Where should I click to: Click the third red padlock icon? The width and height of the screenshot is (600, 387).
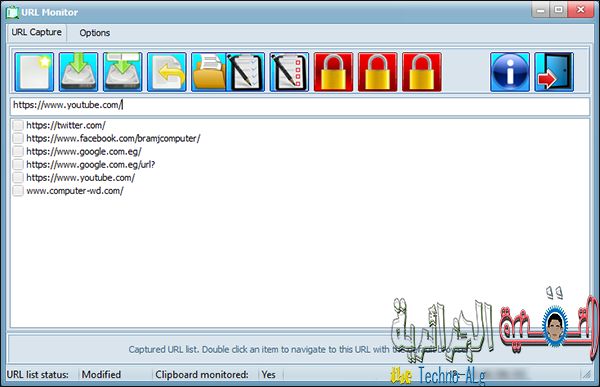pos(422,72)
